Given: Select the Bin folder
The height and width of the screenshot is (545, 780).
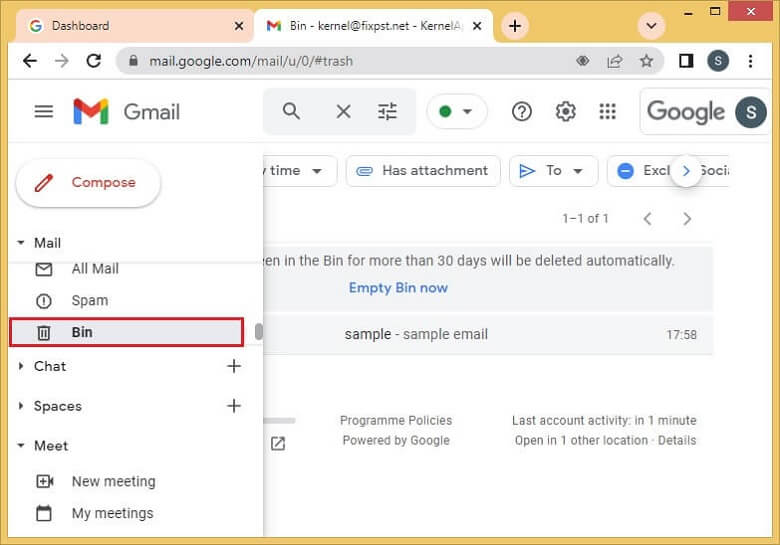Looking at the screenshot, I should pyautogui.click(x=126, y=332).
